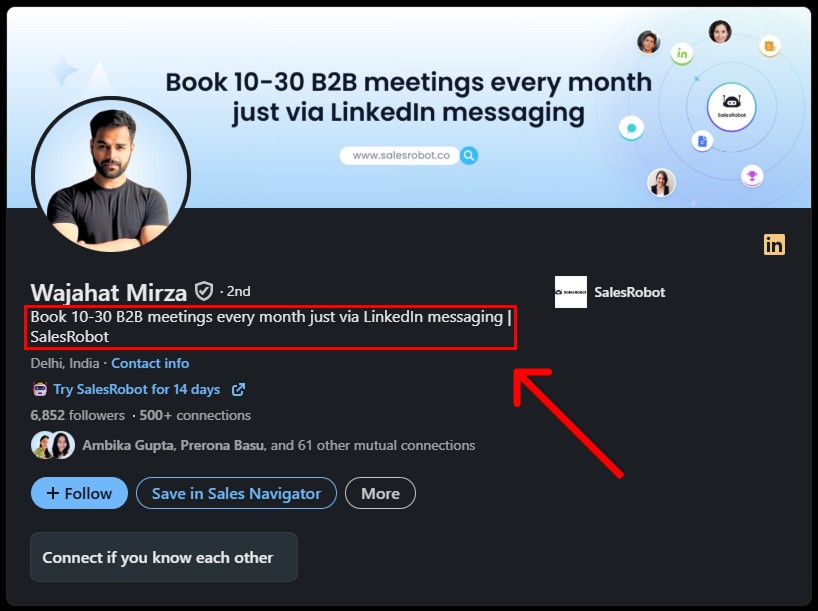Open Try SalesRobot for 14 days link
Screen dimensions: 818x611
pos(137,389)
